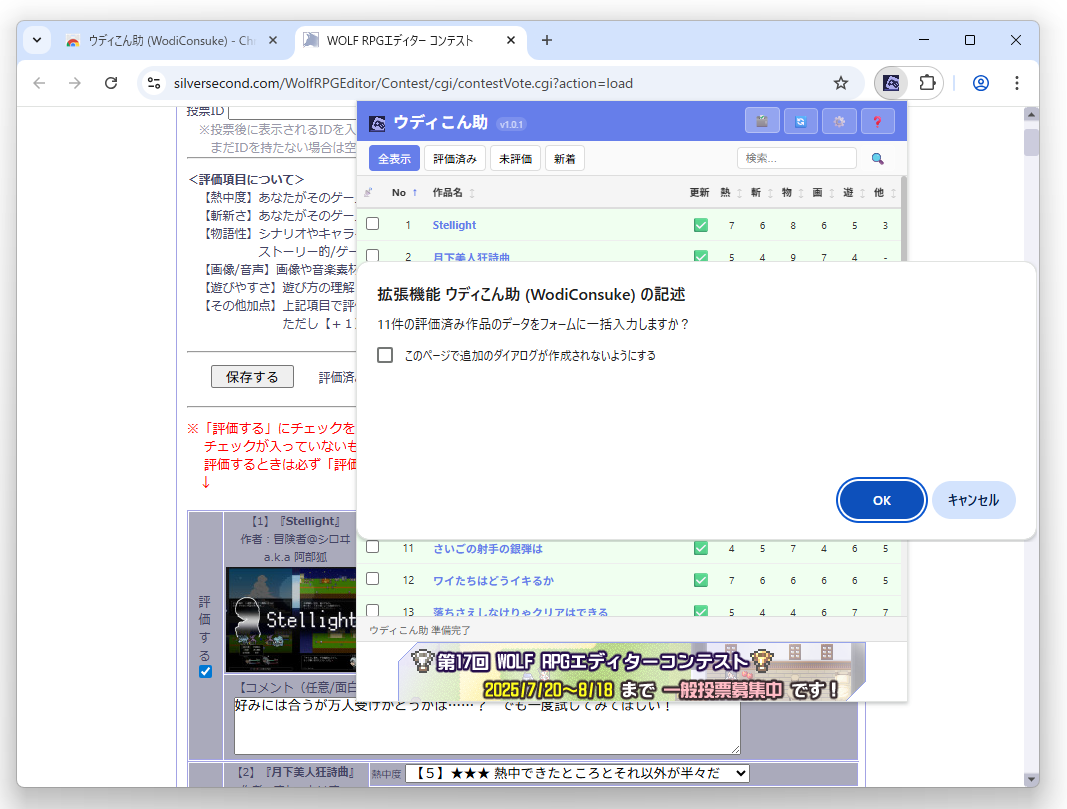The height and width of the screenshot is (809, 1067).
Task: Enable suppressing additional dialogs on this page
Action: (x=384, y=354)
